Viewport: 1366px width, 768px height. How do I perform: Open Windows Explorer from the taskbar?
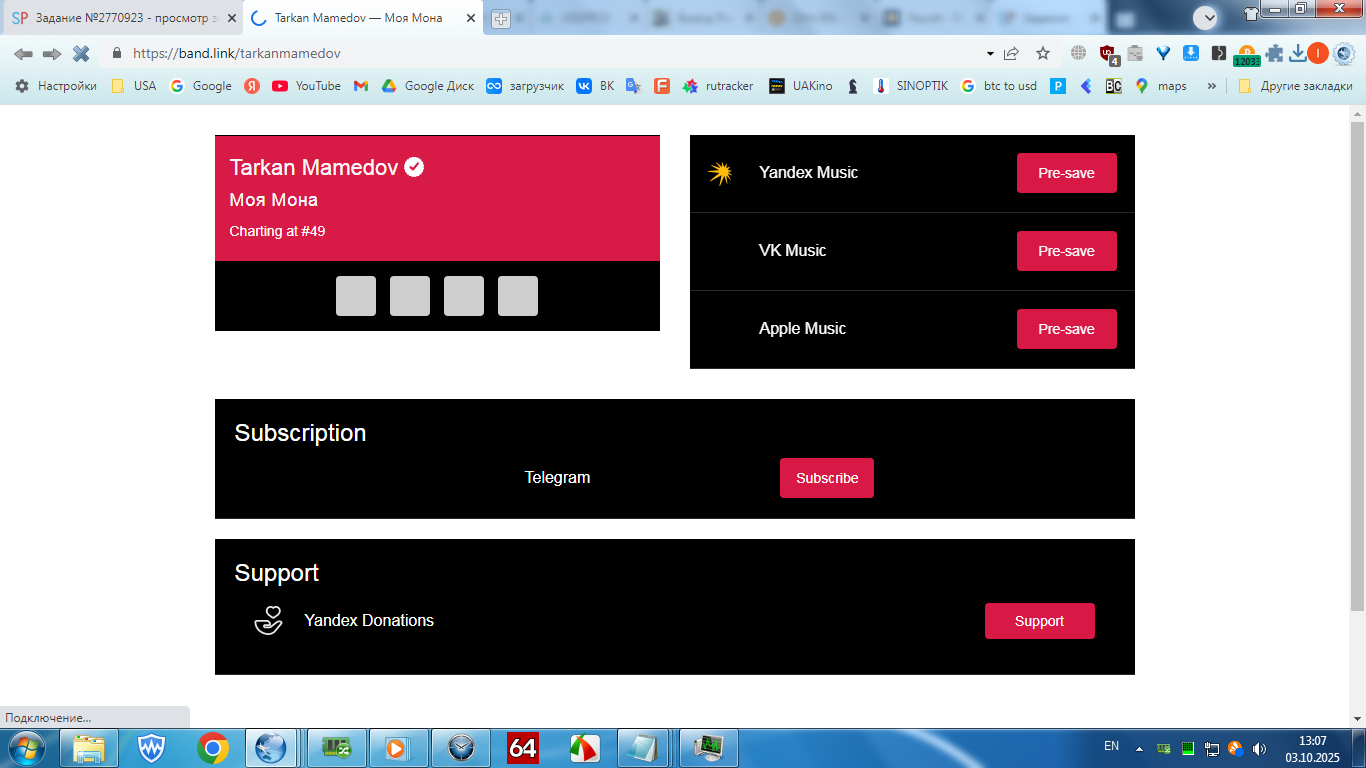(89, 748)
